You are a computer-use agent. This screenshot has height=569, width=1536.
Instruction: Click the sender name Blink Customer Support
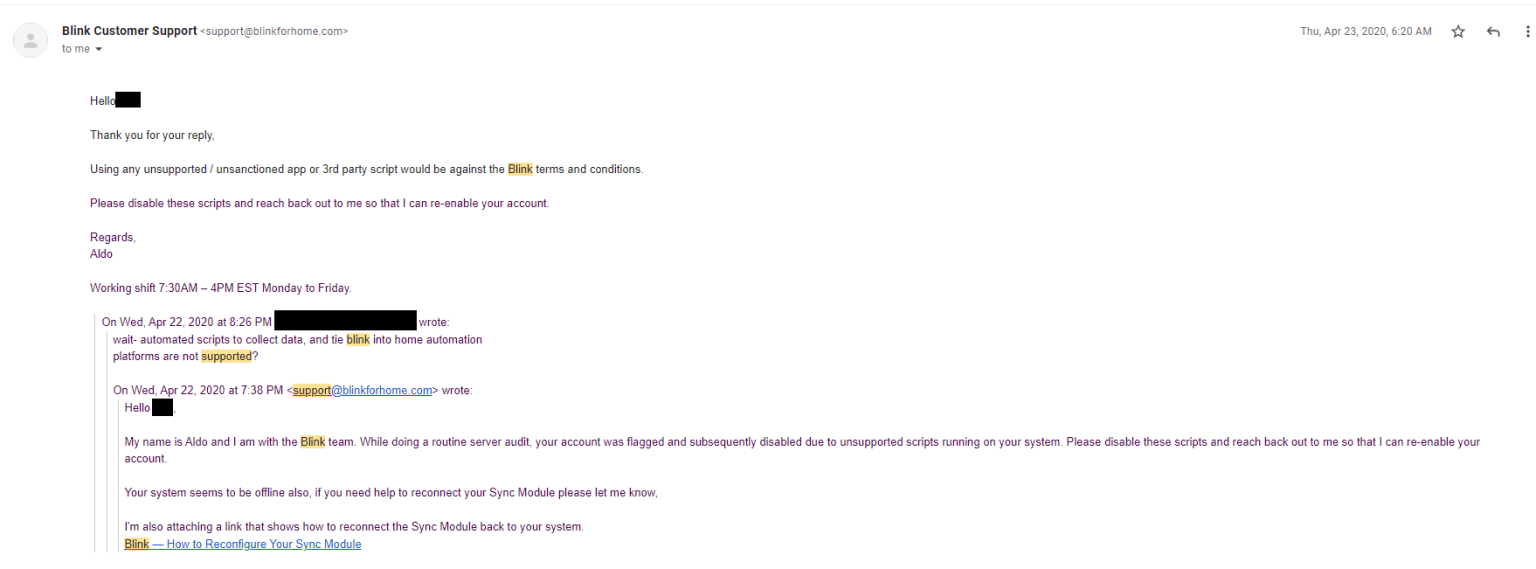pos(129,31)
